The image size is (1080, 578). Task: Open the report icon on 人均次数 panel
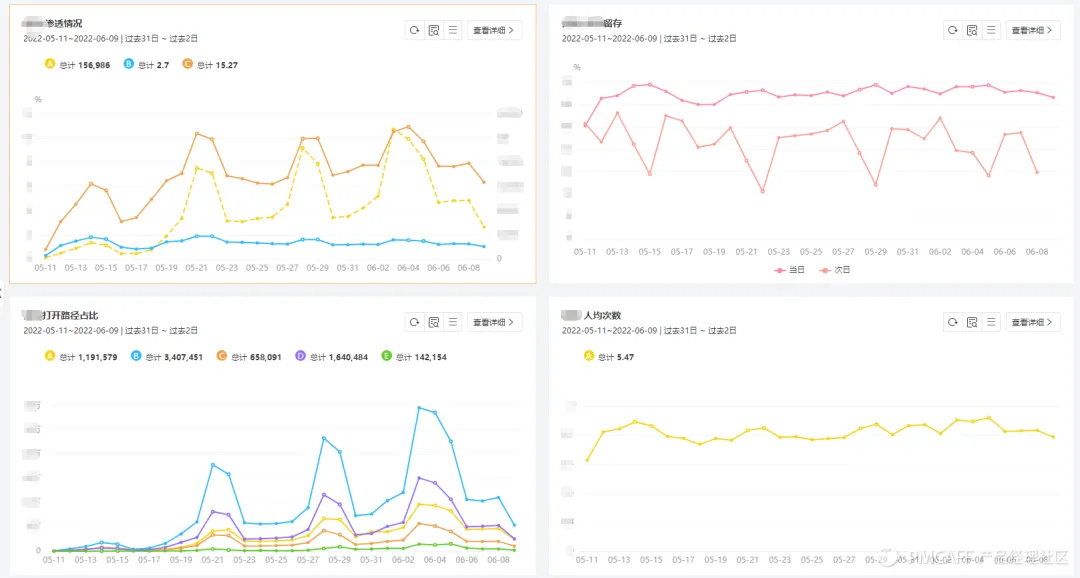coord(971,321)
